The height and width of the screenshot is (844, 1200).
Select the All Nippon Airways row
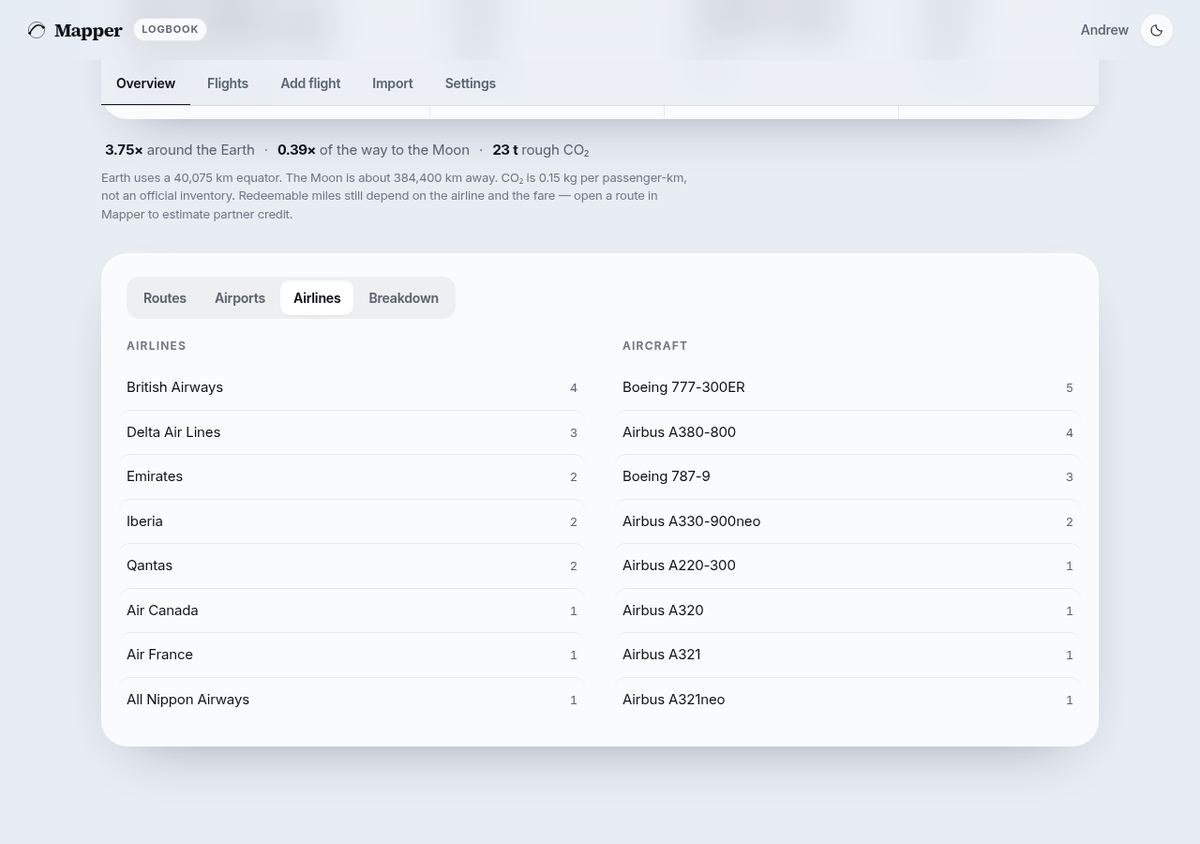[x=352, y=700]
